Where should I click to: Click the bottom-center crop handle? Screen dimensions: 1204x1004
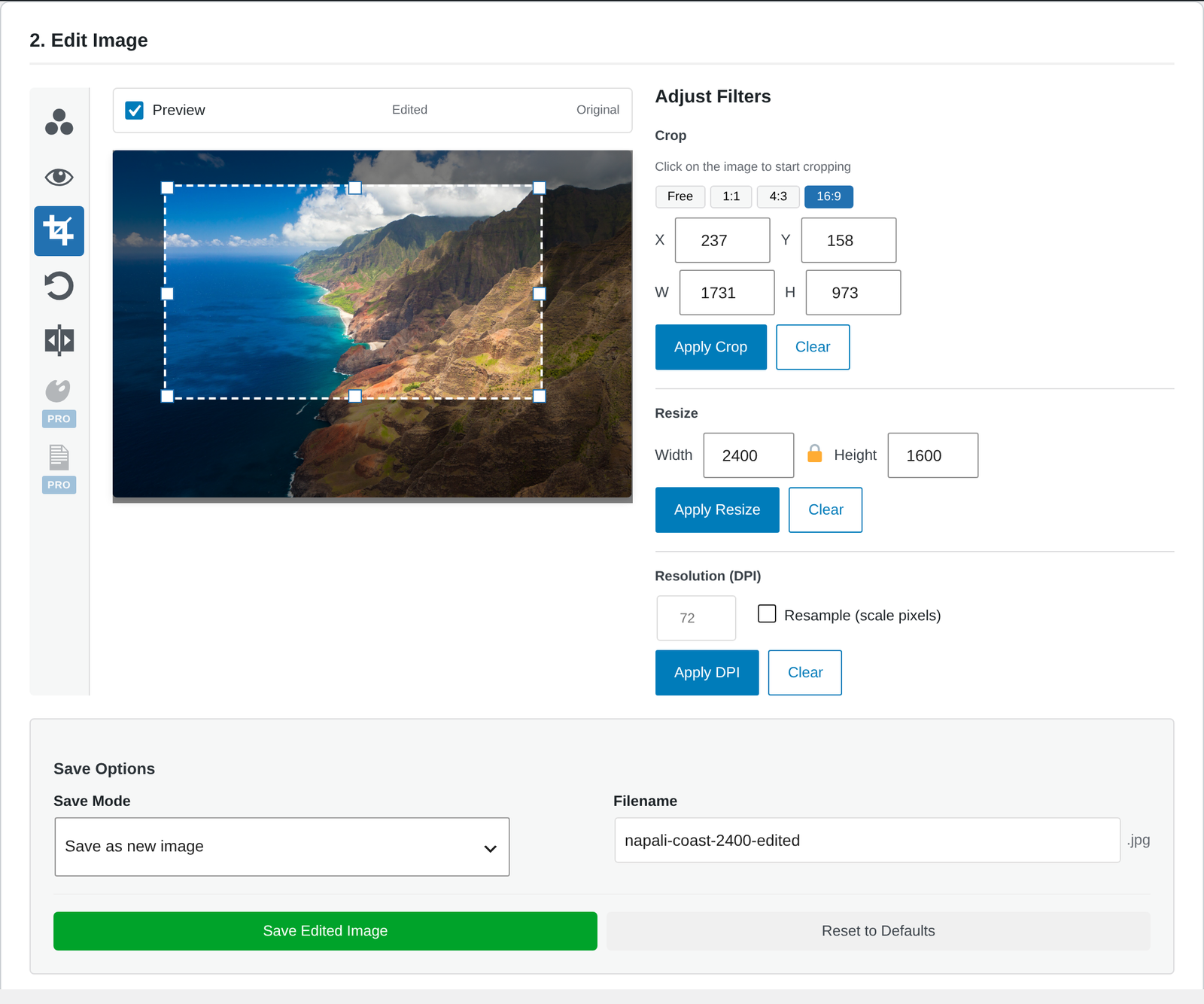(355, 396)
